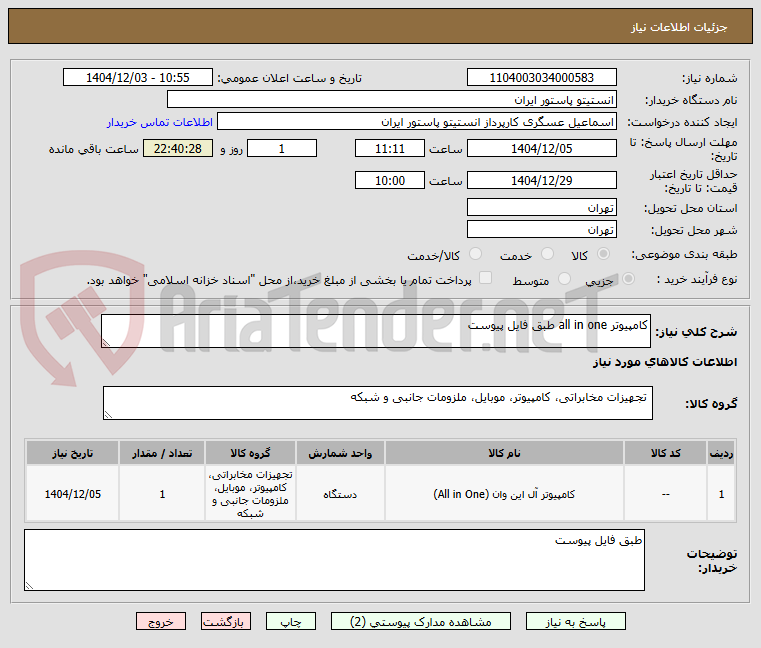This screenshot has height=648, width=761.
Task: Click the buyer notes textarea 'طبق فایل پیوست'
Action: tap(334, 560)
